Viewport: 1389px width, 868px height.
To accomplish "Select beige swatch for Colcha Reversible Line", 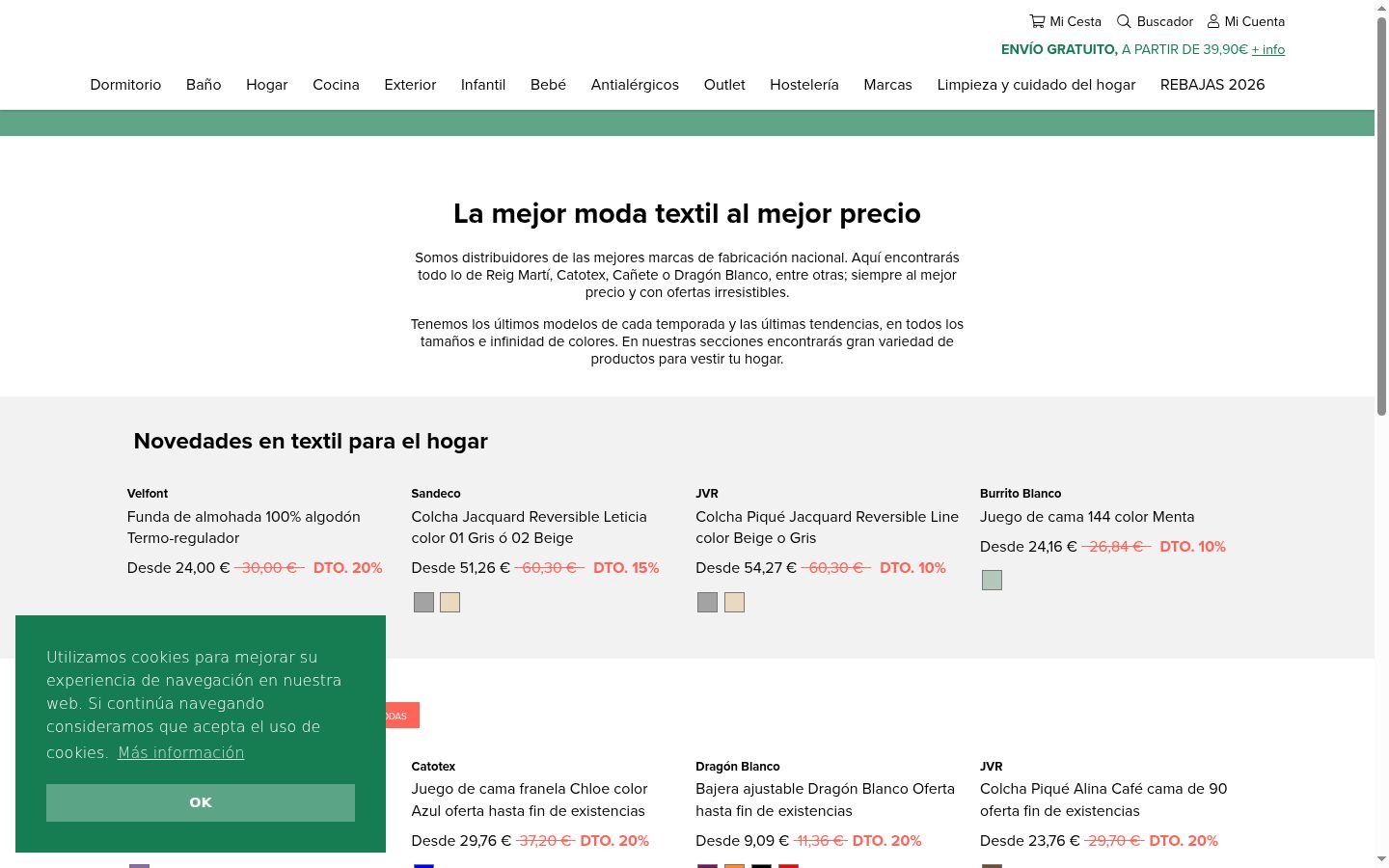I will [x=735, y=603].
